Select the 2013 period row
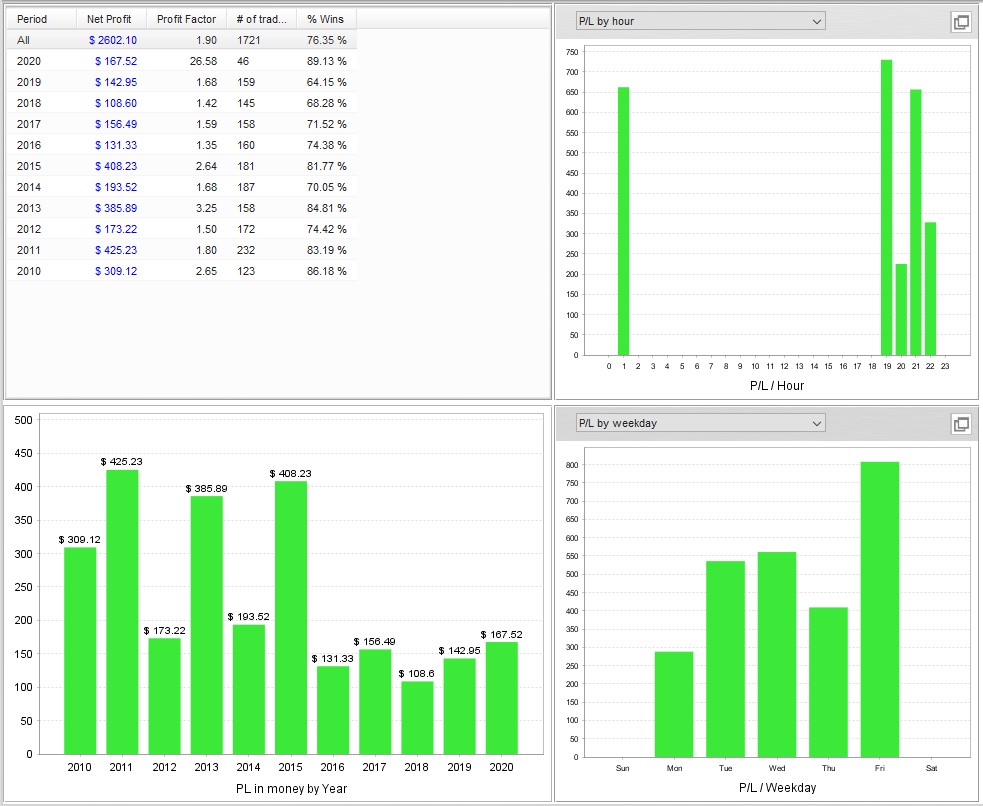Screen dimensions: 983x806 (x=182, y=208)
